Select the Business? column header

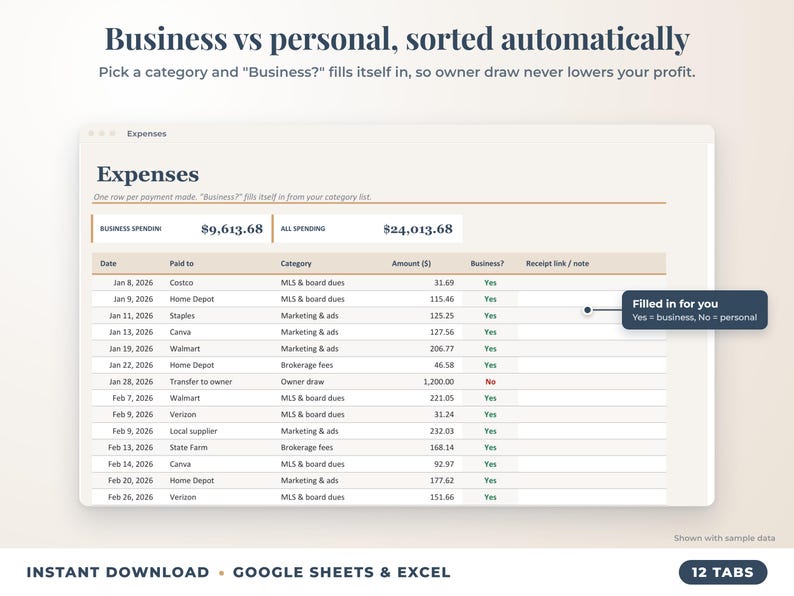(487, 263)
